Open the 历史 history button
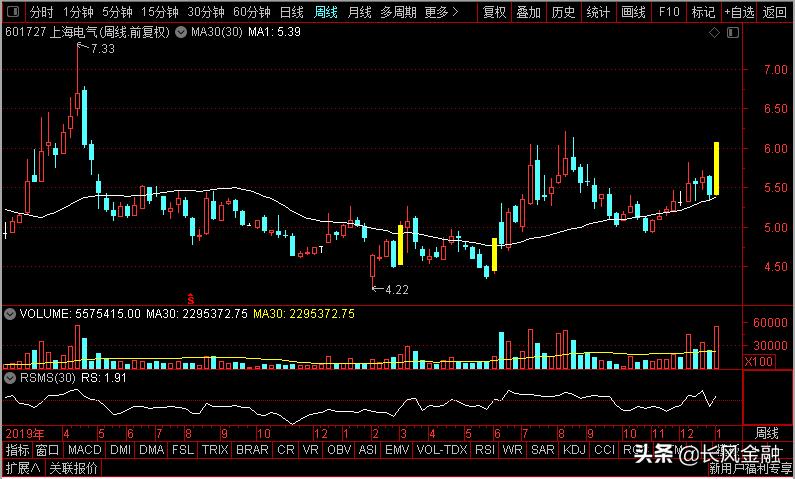 563,12
